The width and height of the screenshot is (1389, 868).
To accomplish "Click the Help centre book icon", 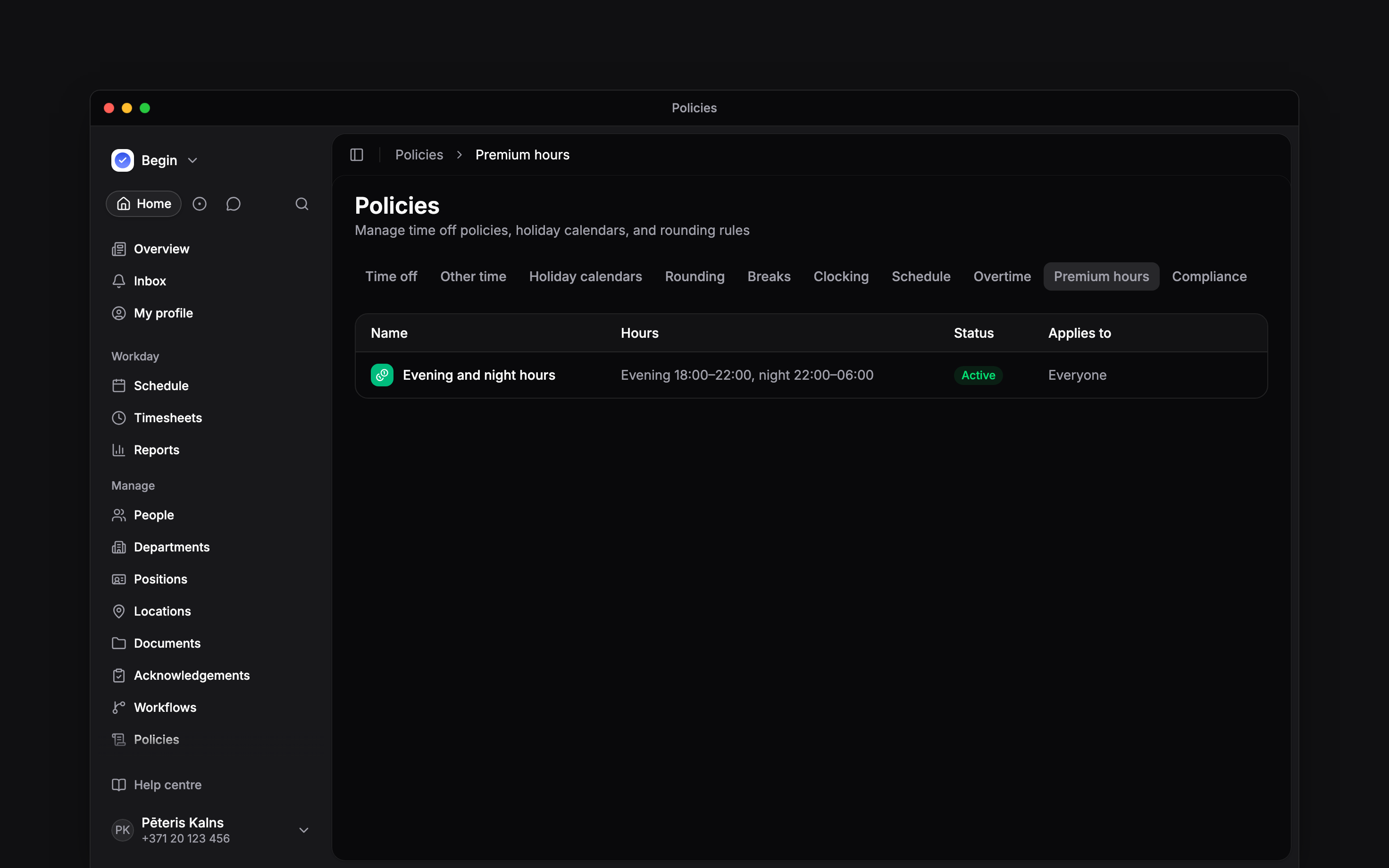I will [119, 785].
